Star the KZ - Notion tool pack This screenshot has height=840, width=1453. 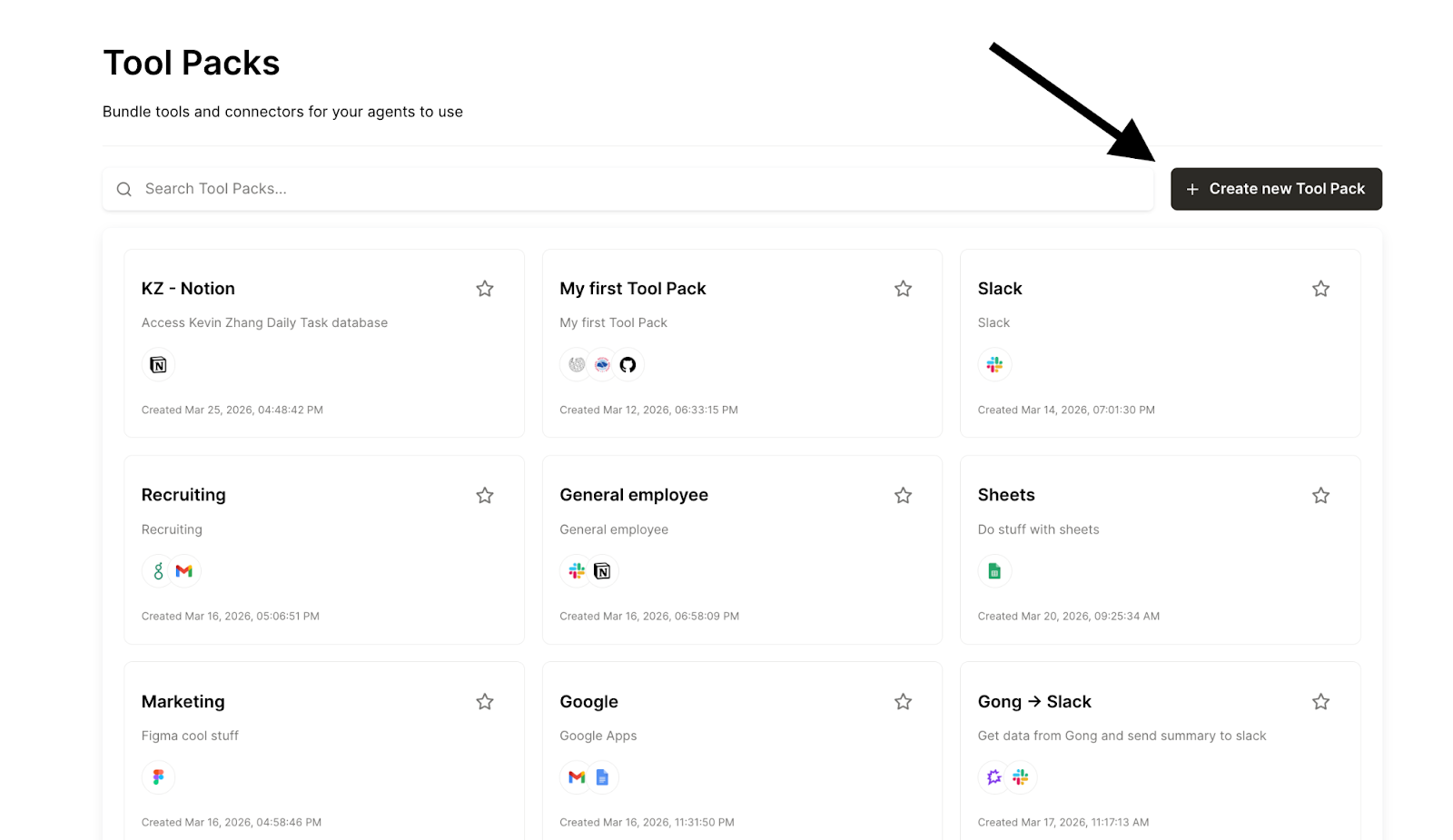(x=485, y=289)
